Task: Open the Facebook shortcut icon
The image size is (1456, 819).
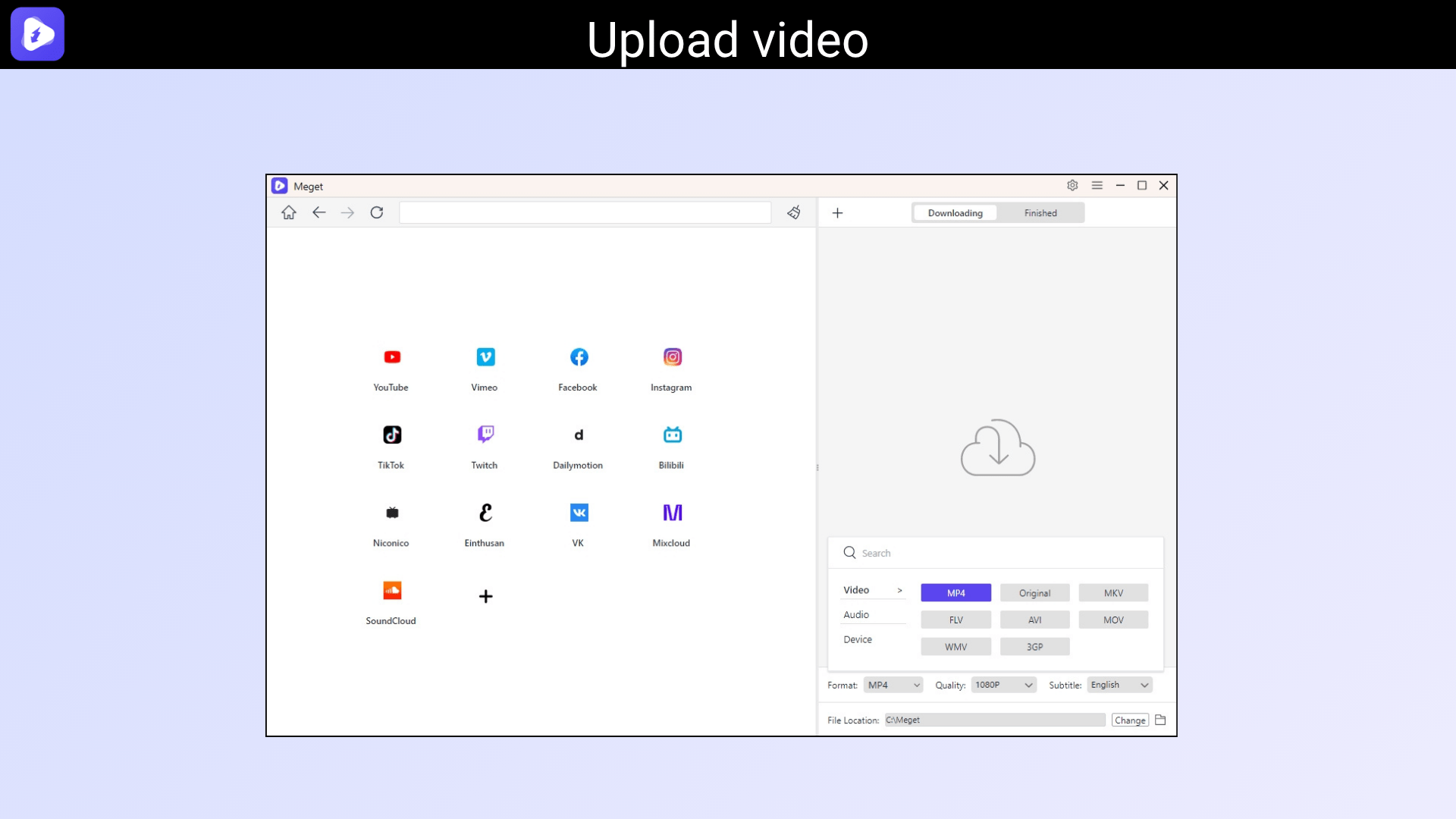Action: tap(579, 357)
